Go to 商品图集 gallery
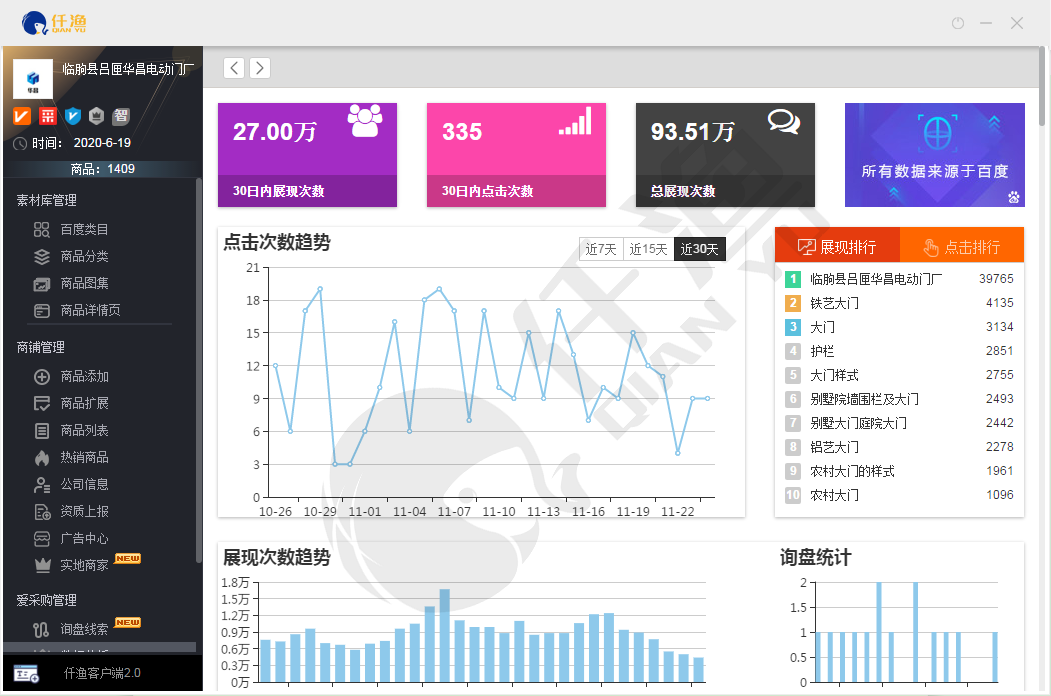This screenshot has width=1051, height=696. 83,283
